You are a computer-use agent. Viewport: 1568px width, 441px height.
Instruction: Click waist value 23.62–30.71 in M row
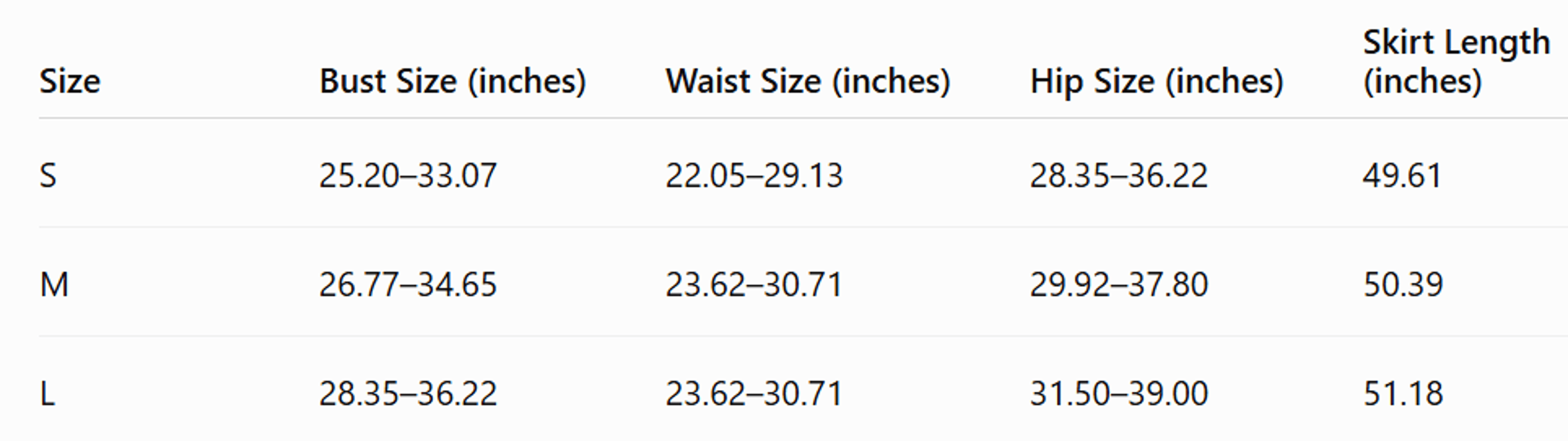tap(753, 284)
